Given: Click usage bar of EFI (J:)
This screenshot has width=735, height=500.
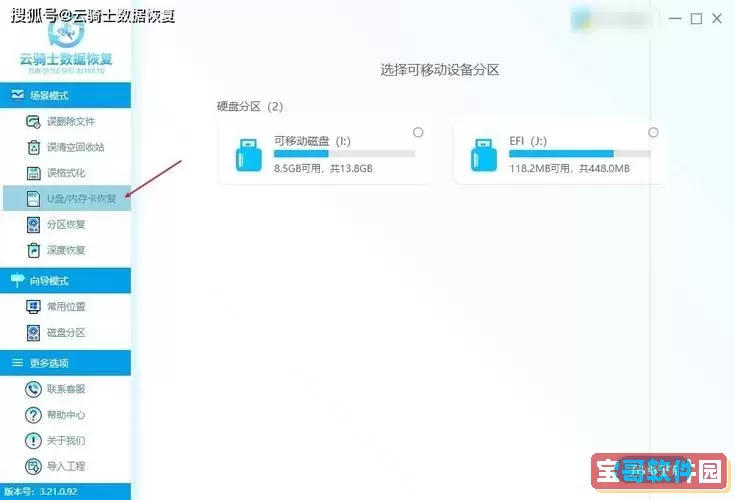Looking at the screenshot, I should (580, 154).
